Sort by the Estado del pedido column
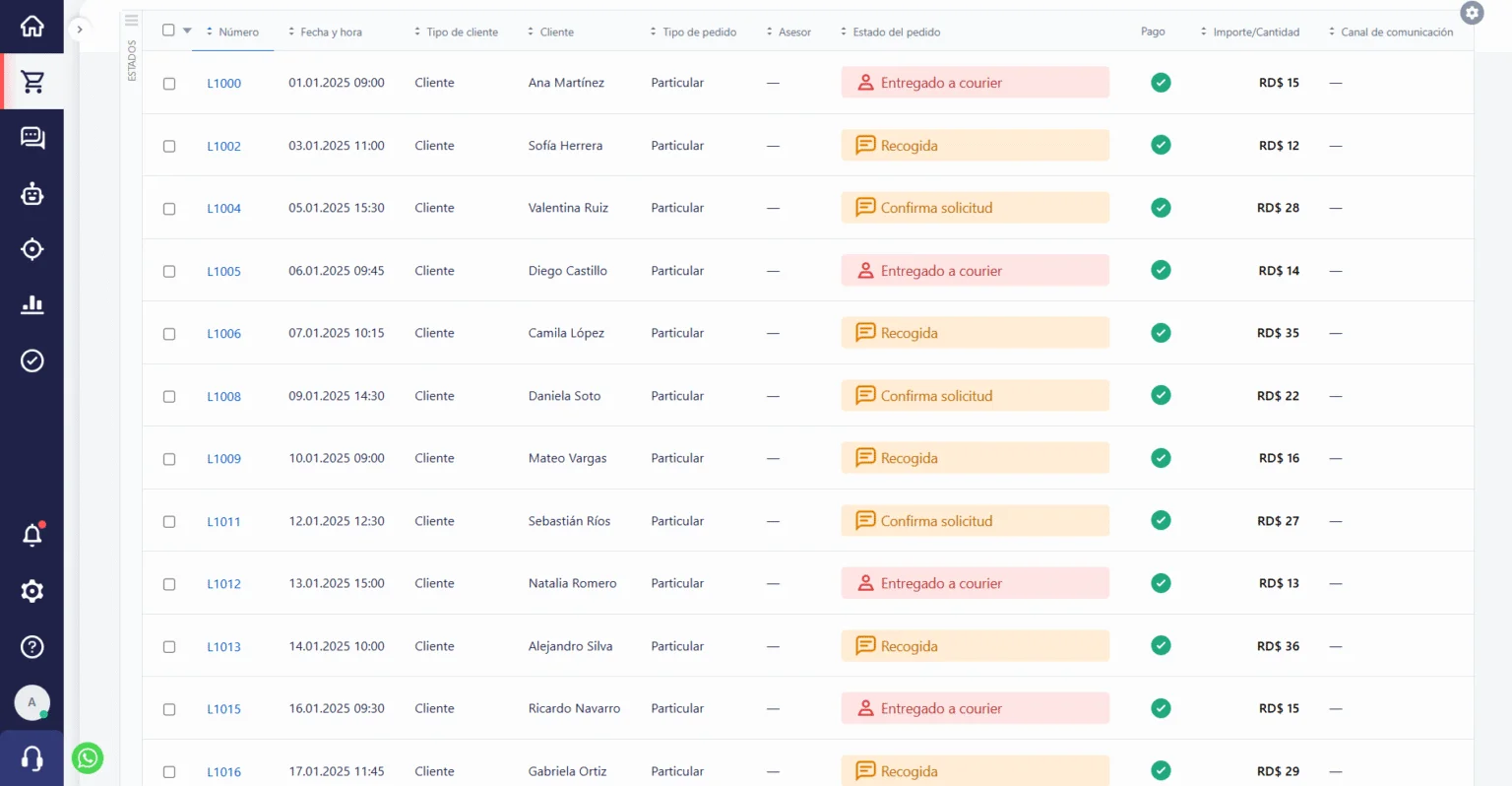Viewport: 1512px width, 786px height. tap(895, 33)
